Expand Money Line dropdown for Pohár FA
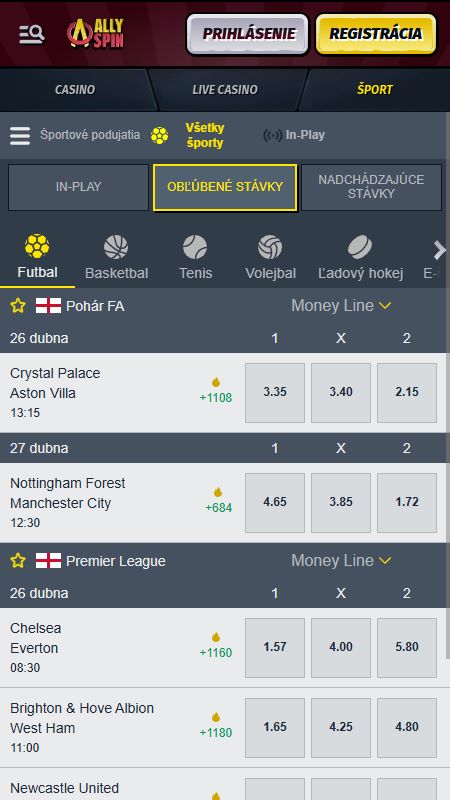Screen dimensions: 450x800 pyautogui.click(x=341, y=306)
